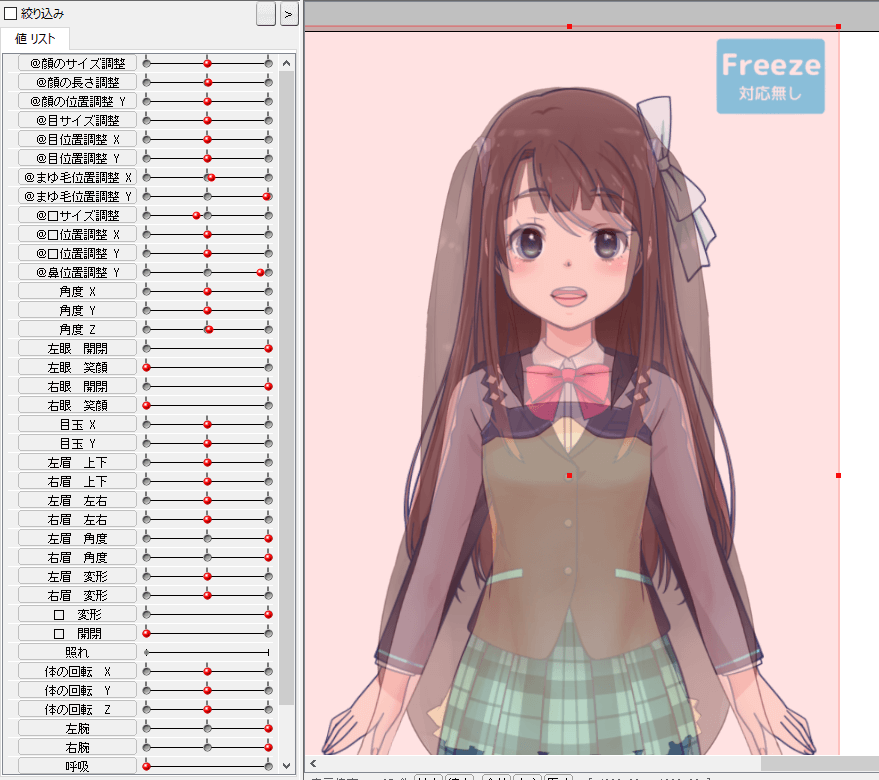Image resolution: width=879 pixels, height=780 pixels.
Task: Select the 角度 Y parameter label
Action: (77, 311)
